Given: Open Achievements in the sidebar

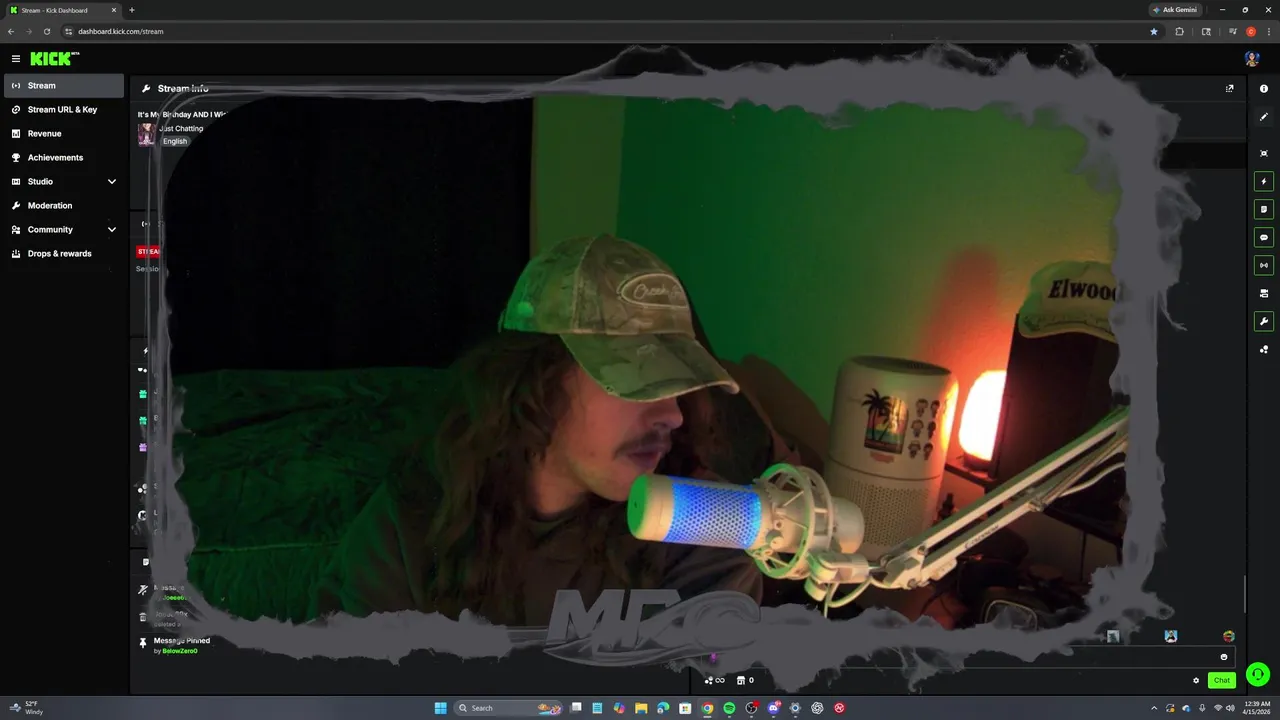Looking at the screenshot, I should pyautogui.click(x=64, y=158).
